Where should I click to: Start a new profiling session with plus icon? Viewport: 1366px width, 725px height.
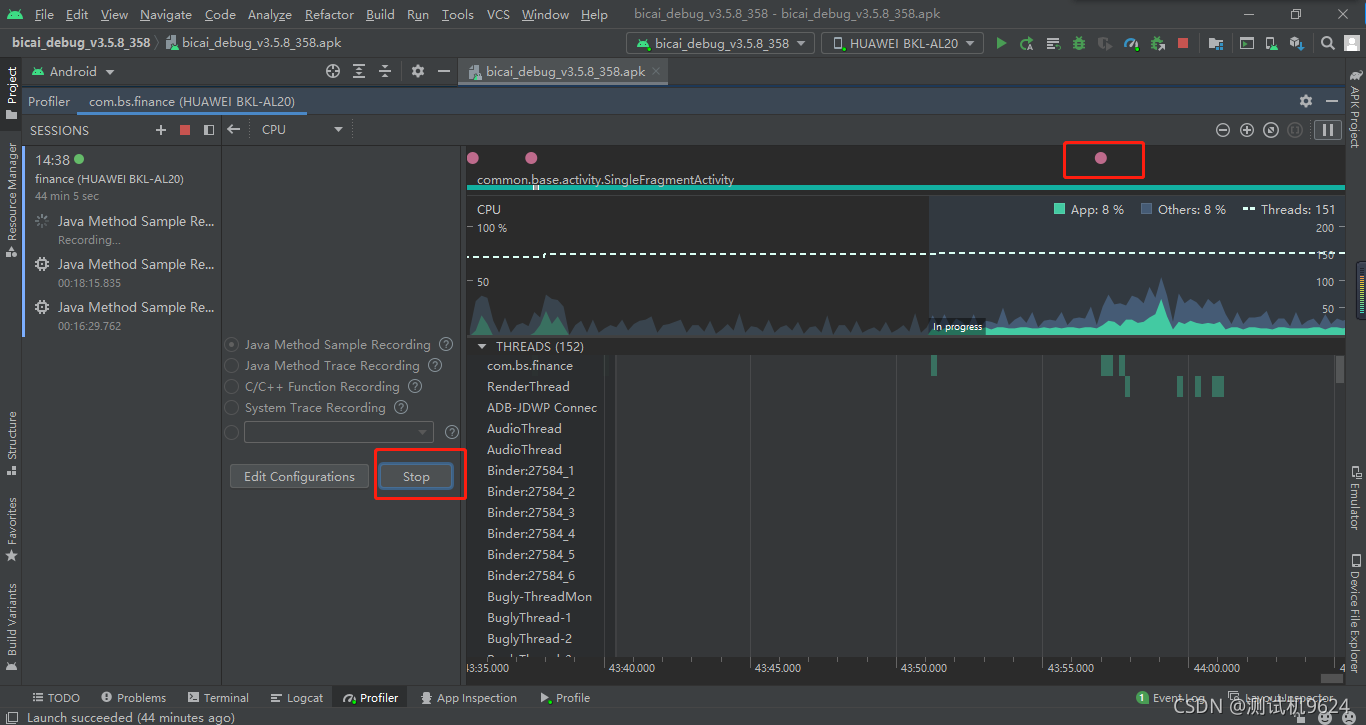pos(161,130)
